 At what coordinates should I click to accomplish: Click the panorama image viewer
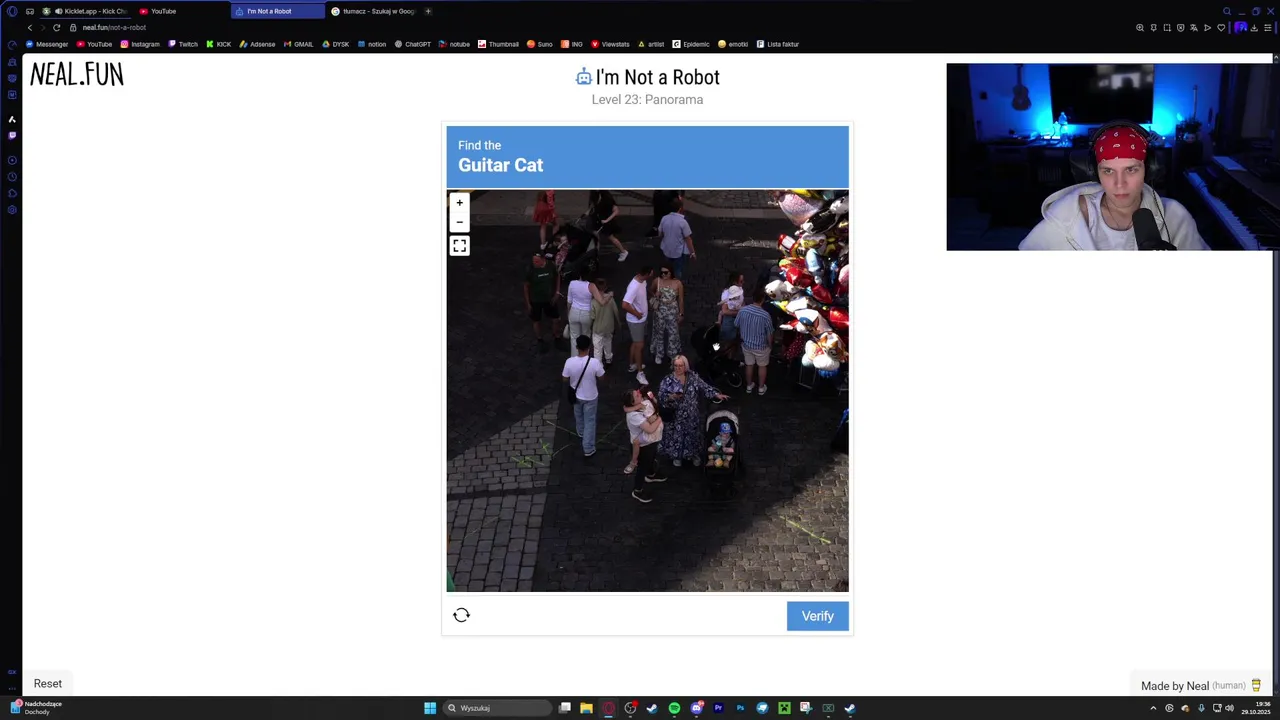click(x=647, y=391)
